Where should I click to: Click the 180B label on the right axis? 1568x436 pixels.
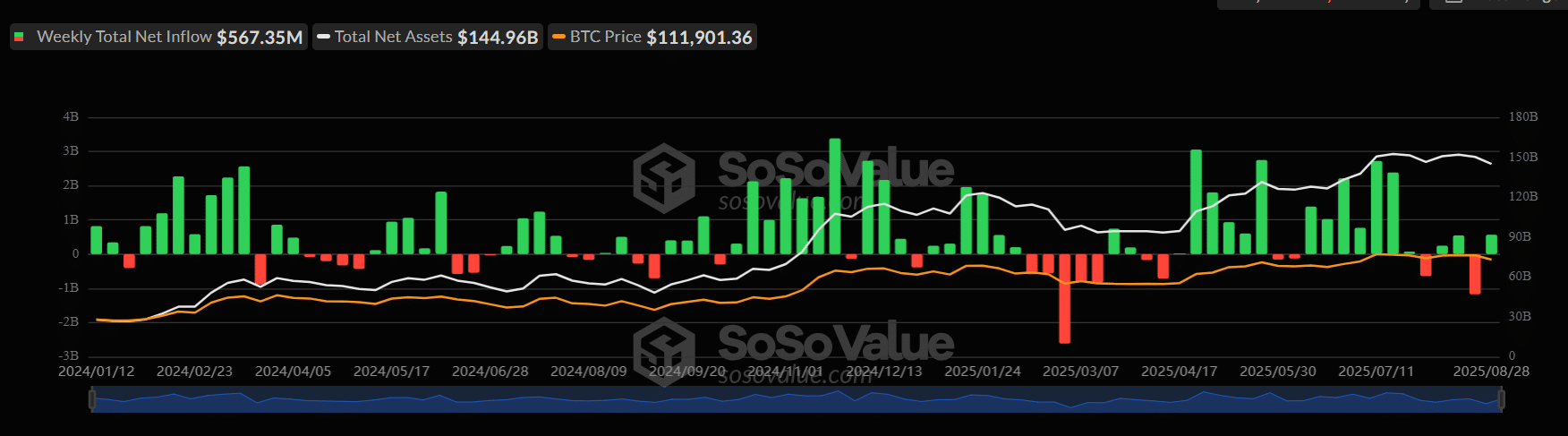tap(1523, 117)
